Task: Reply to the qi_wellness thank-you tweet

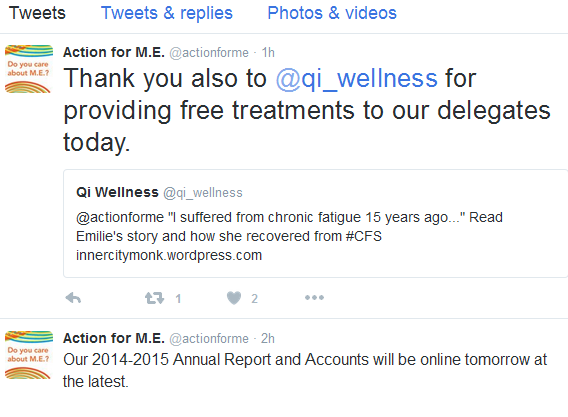Action: click(73, 298)
